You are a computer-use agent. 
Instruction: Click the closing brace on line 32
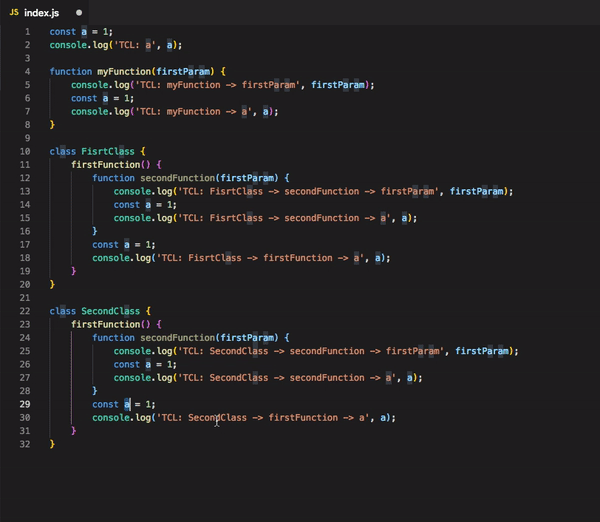[x=52, y=444]
